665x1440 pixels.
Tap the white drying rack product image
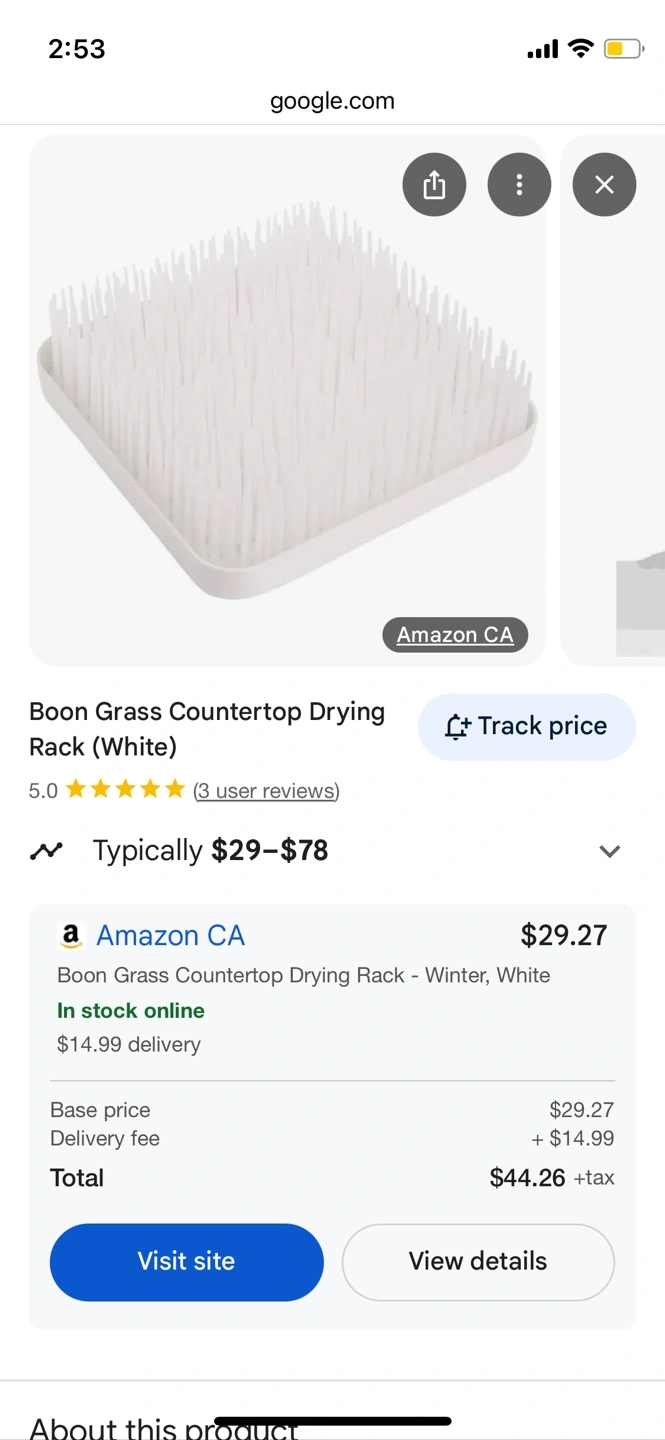(287, 400)
